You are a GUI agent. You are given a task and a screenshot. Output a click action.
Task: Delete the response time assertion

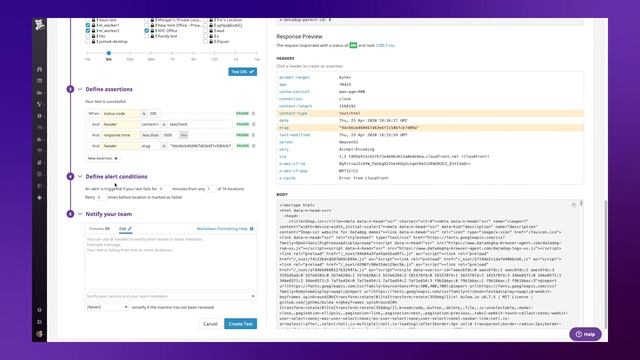253,135
